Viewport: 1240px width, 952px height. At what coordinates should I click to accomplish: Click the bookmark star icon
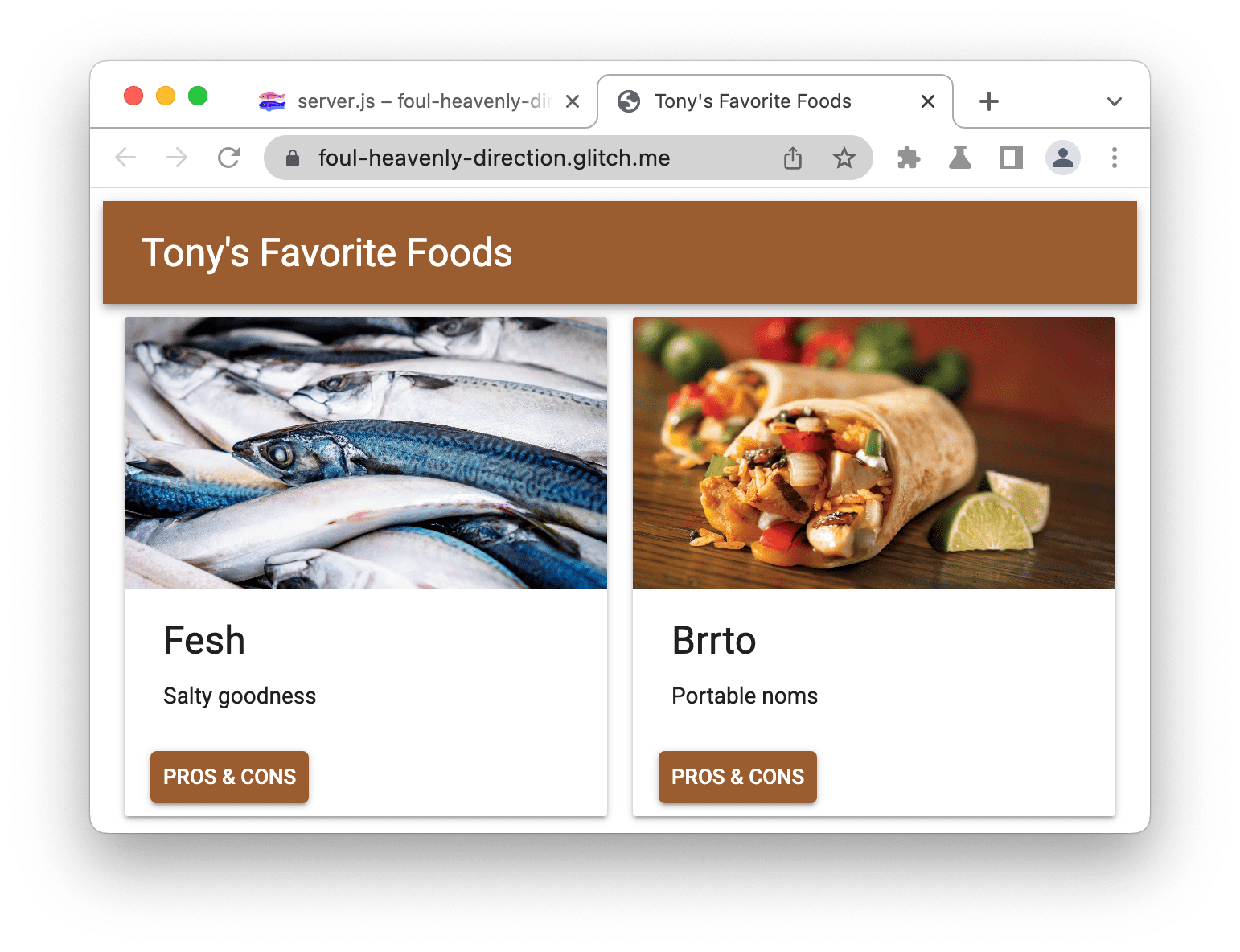(x=844, y=158)
